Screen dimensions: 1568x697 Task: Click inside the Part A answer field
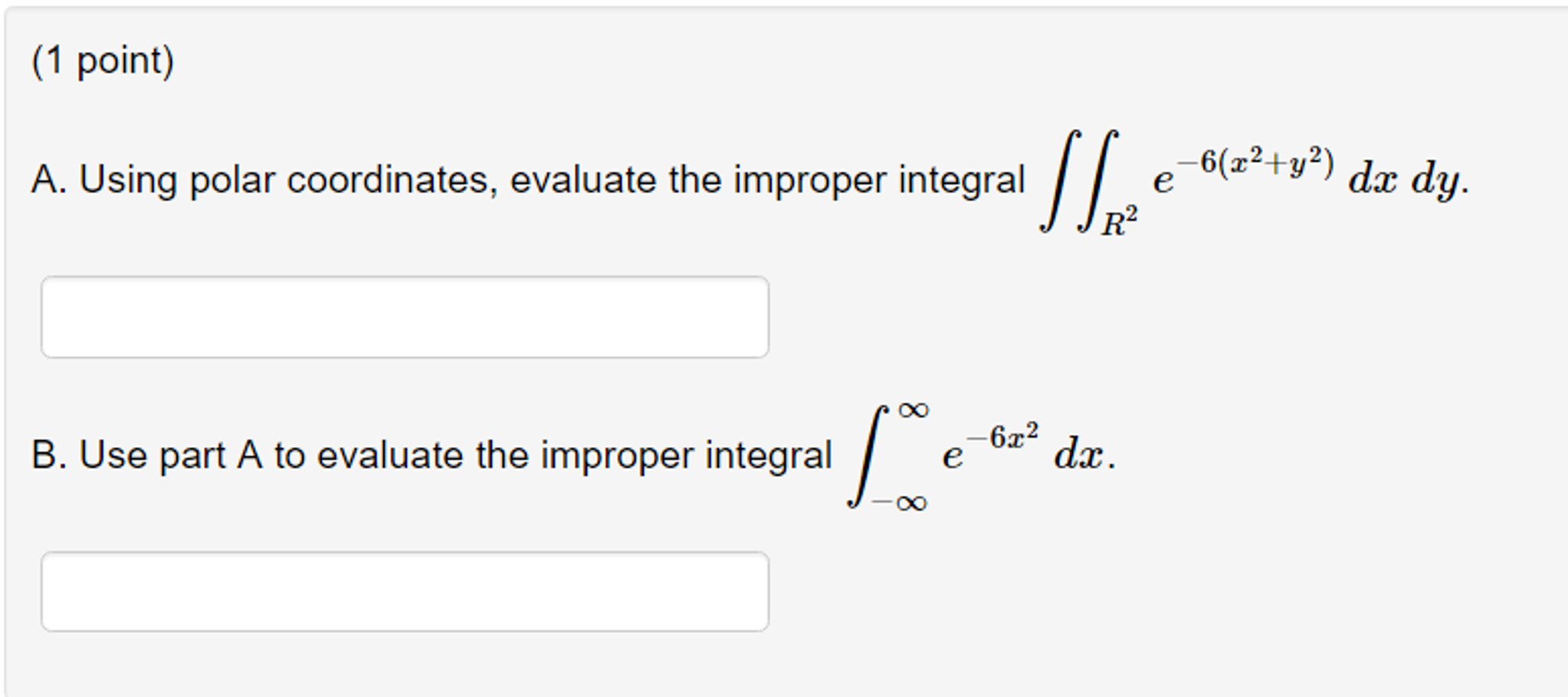406,314
